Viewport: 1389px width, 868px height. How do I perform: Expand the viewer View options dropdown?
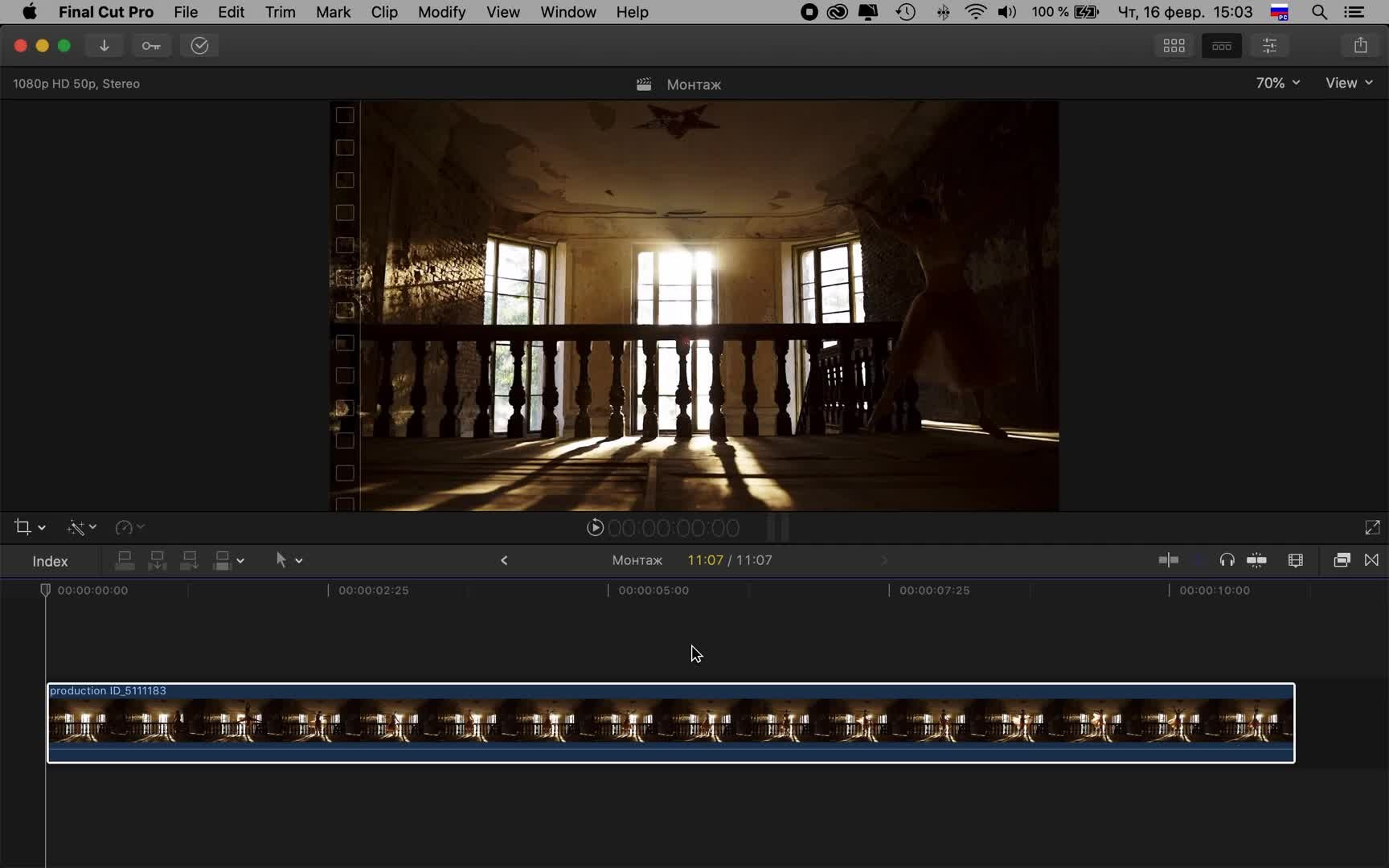[1348, 83]
